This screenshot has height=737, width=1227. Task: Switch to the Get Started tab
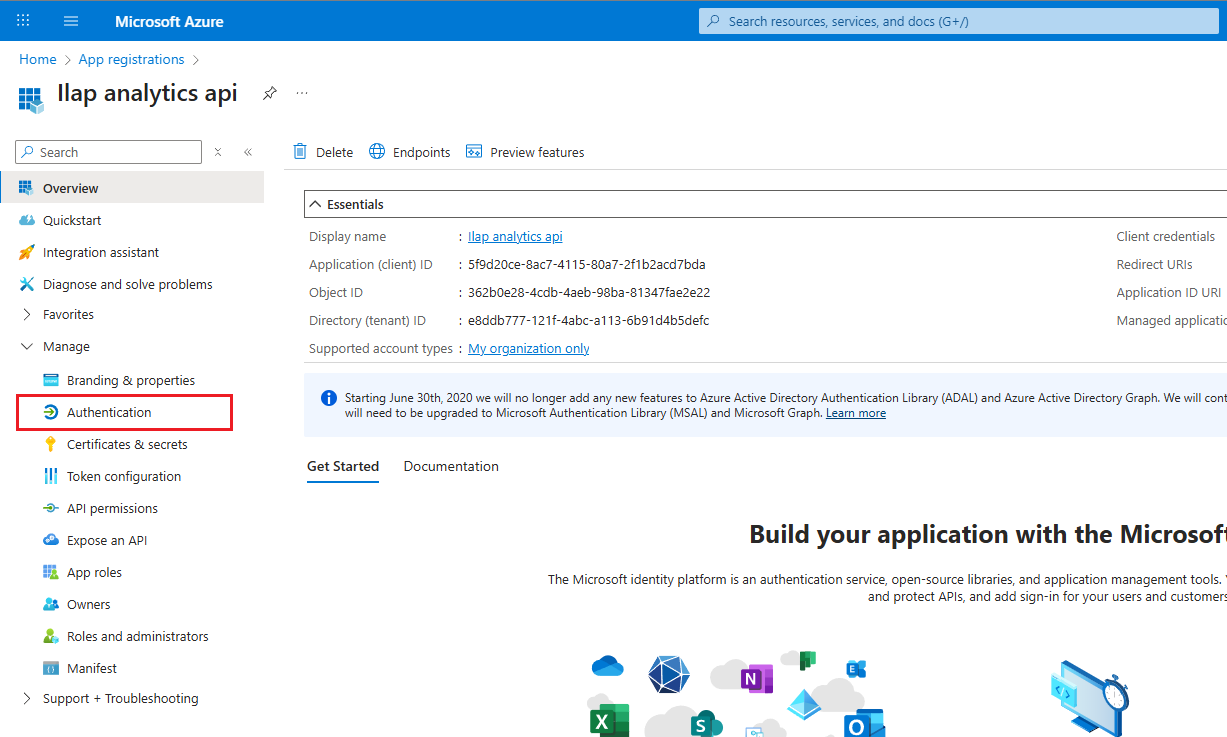point(343,466)
